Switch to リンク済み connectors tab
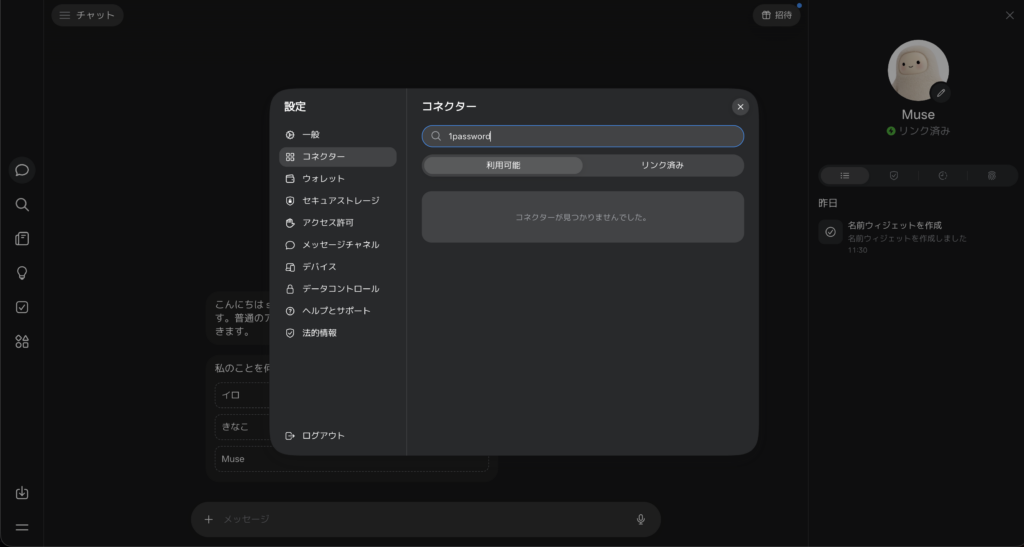Image resolution: width=1024 pixels, height=547 pixels. pyautogui.click(x=662, y=165)
